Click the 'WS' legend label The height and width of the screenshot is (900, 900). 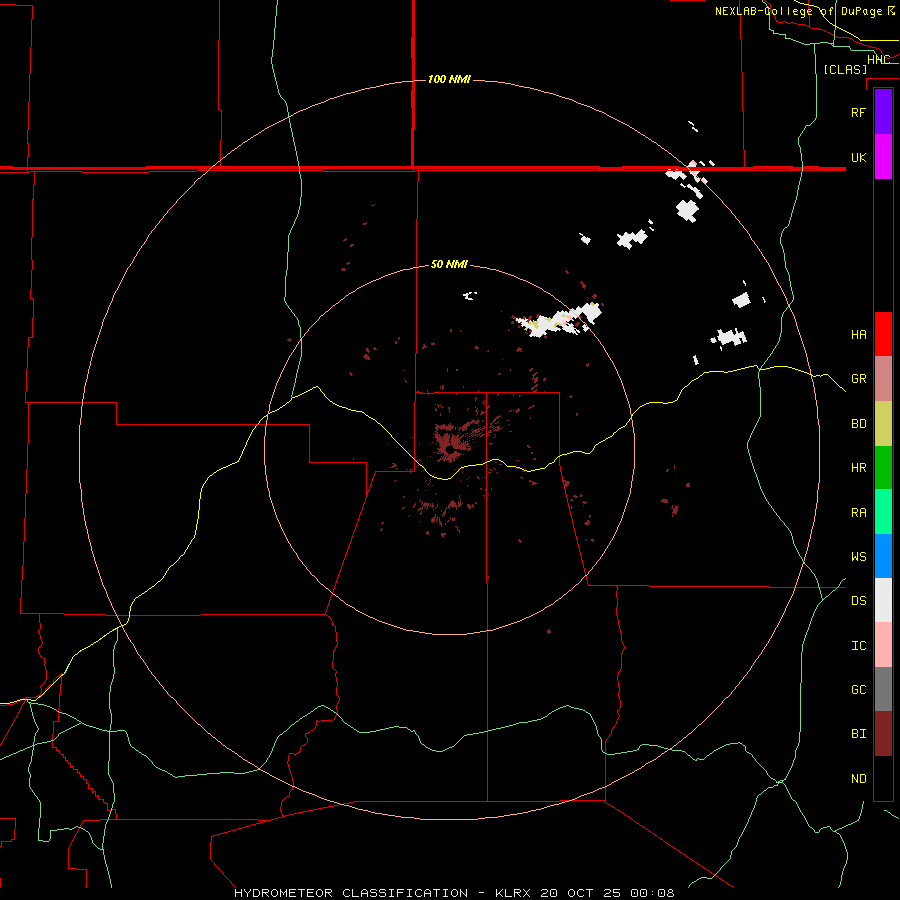(858, 556)
